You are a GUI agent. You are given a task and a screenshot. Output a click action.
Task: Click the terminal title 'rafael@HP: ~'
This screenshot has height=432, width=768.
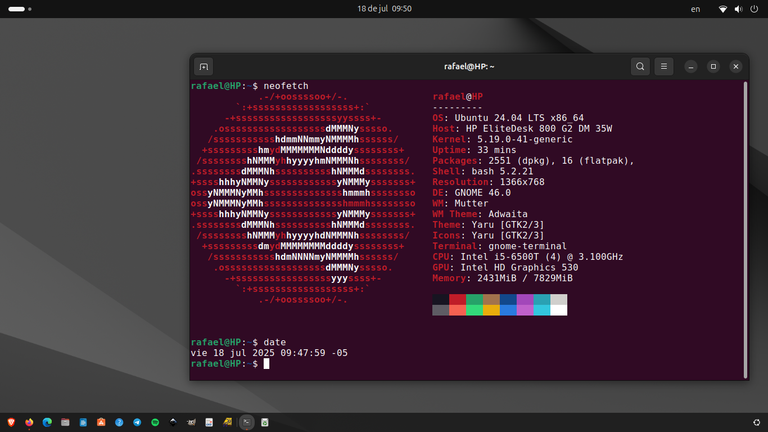pyautogui.click(x=469, y=67)
